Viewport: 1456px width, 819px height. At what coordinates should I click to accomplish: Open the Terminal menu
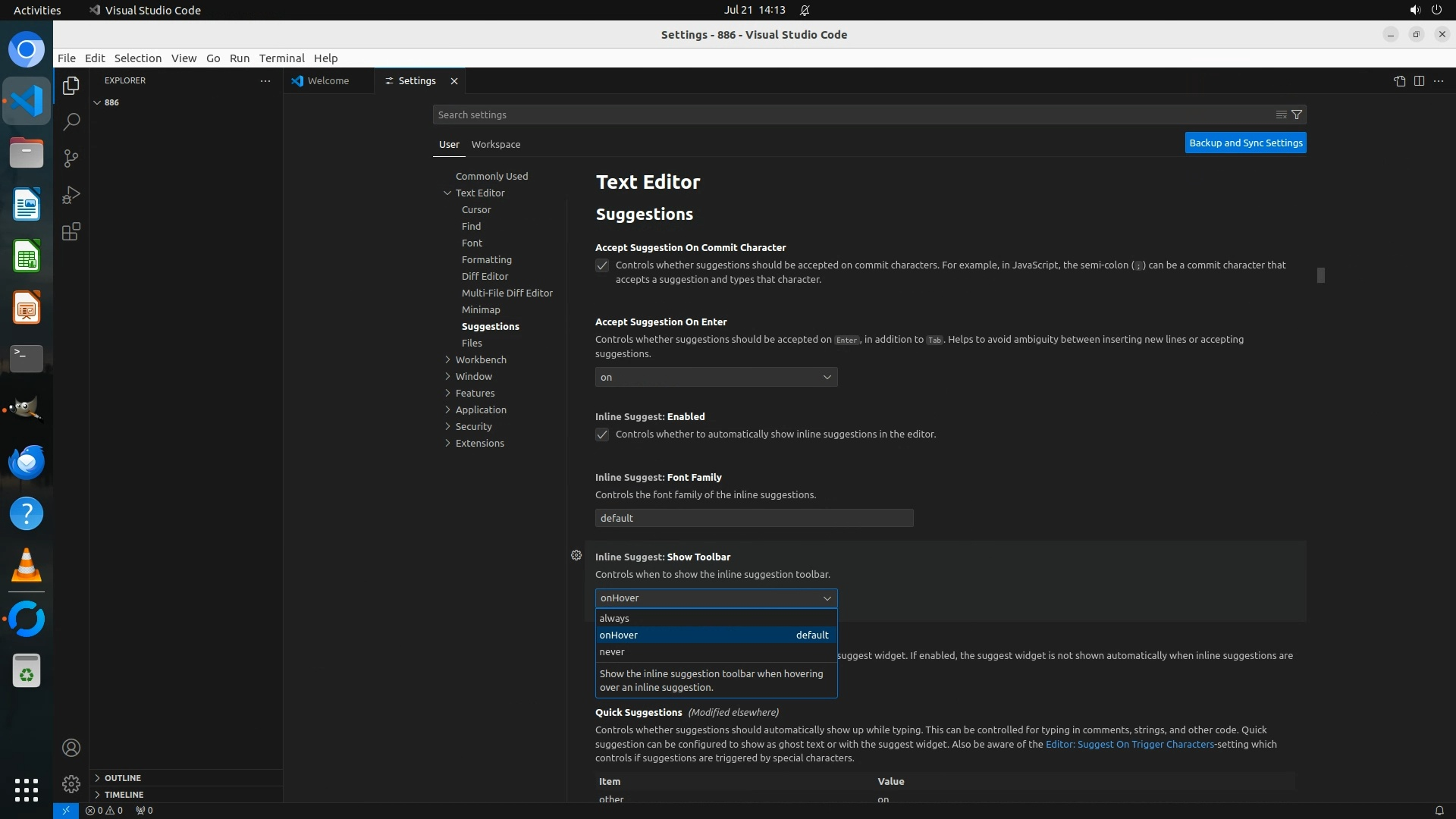point(281,58)
